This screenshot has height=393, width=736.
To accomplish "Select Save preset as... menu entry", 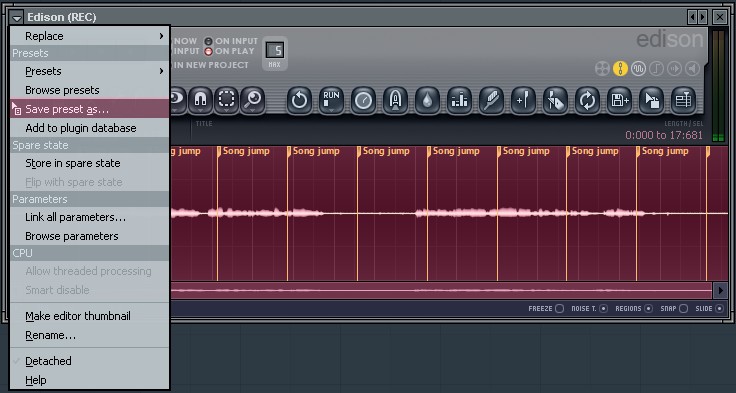I will click(90, 109).
